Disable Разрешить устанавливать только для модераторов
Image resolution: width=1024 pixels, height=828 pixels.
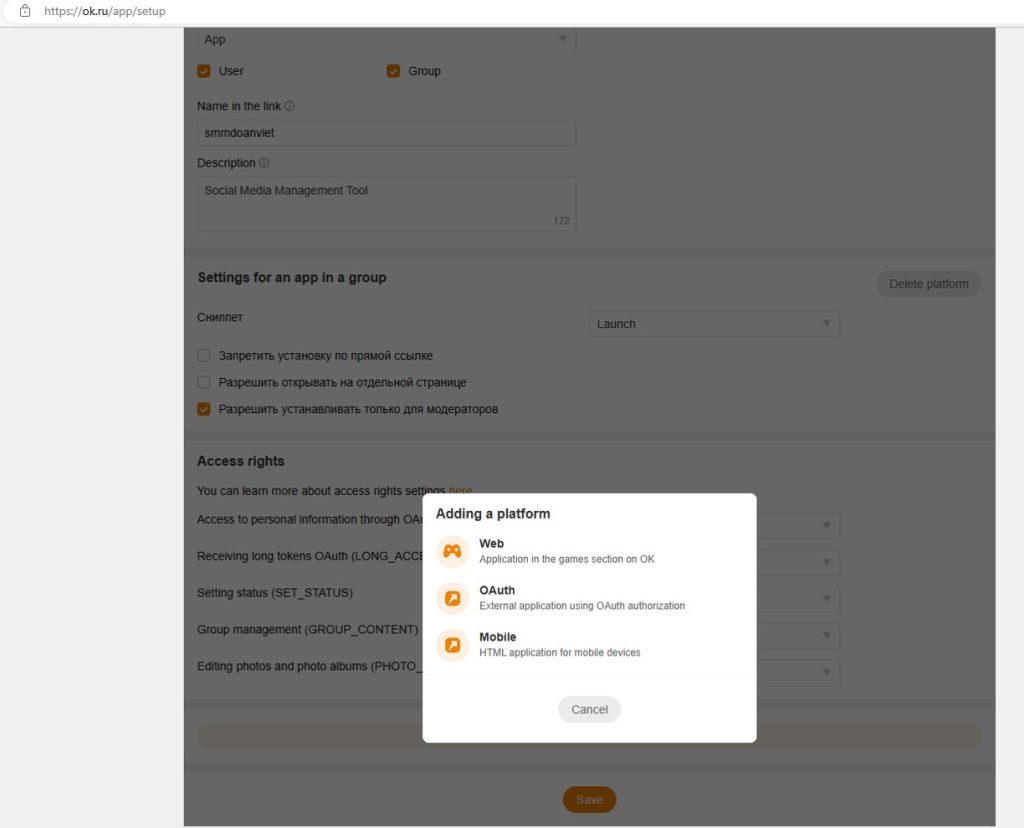coord(203,409)
